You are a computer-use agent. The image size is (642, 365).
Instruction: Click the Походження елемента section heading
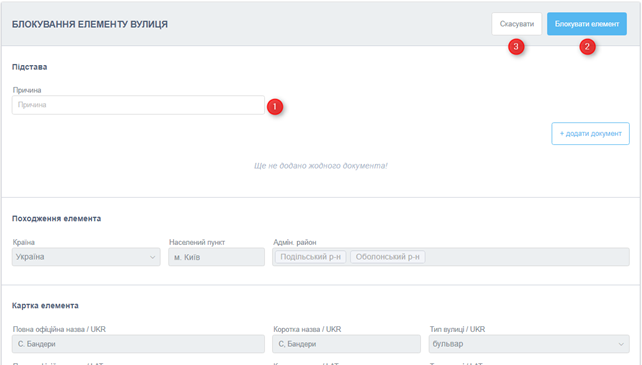57,218
